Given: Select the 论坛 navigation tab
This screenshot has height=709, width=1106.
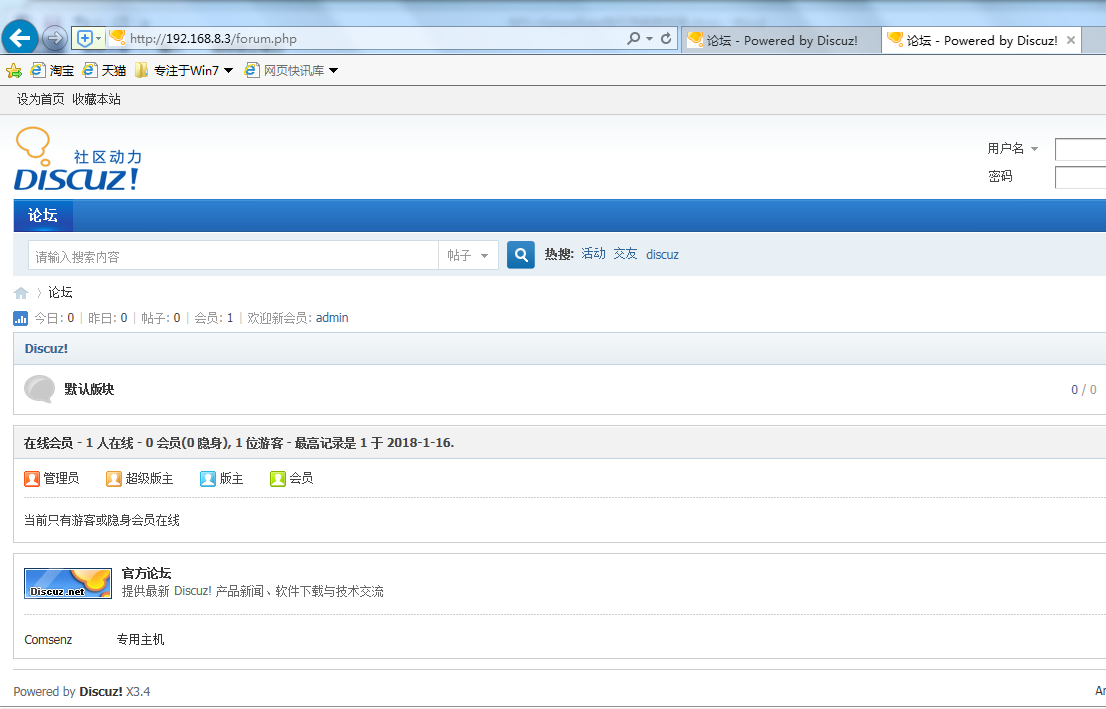Looking at the screenshot, I should (42, 215).
